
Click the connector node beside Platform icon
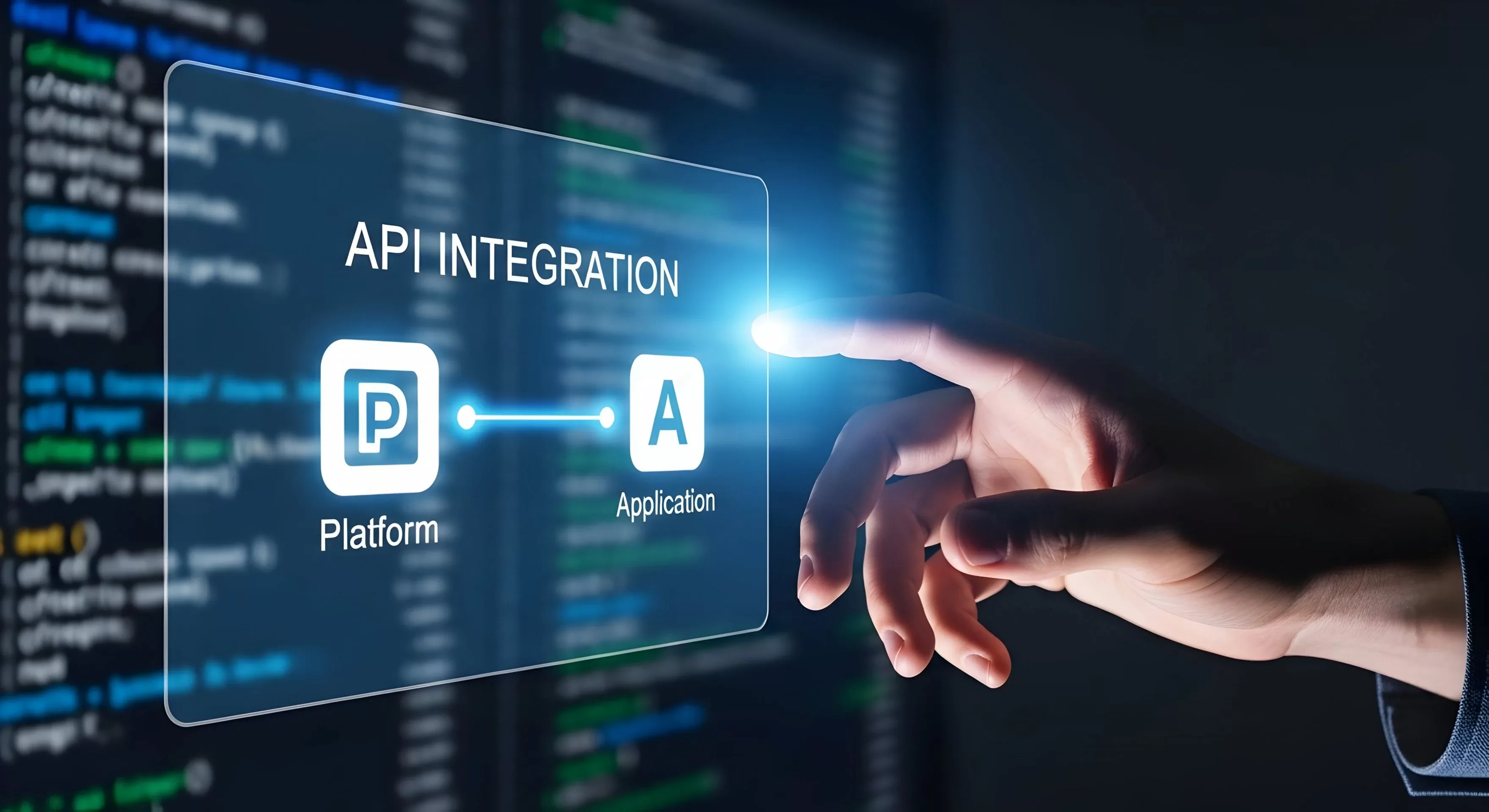467,417
